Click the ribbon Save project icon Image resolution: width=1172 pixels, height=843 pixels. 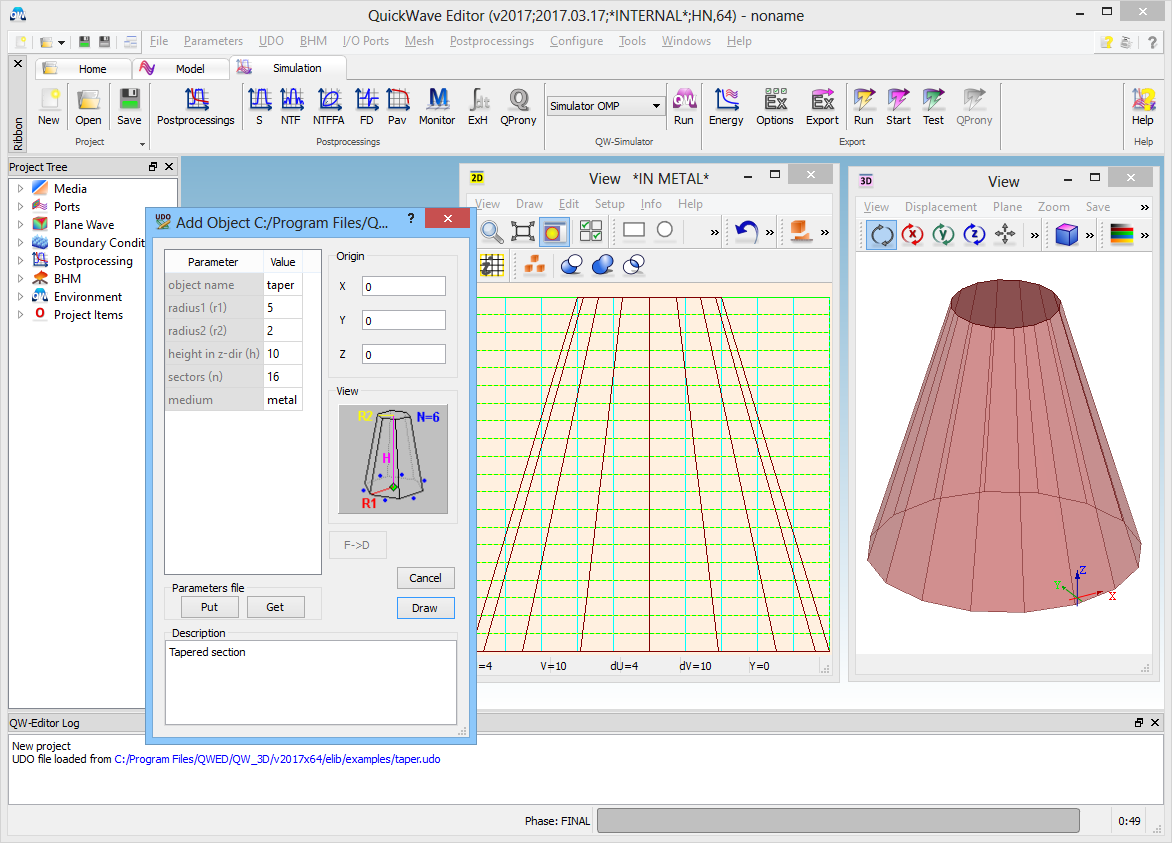coord(129,106)
